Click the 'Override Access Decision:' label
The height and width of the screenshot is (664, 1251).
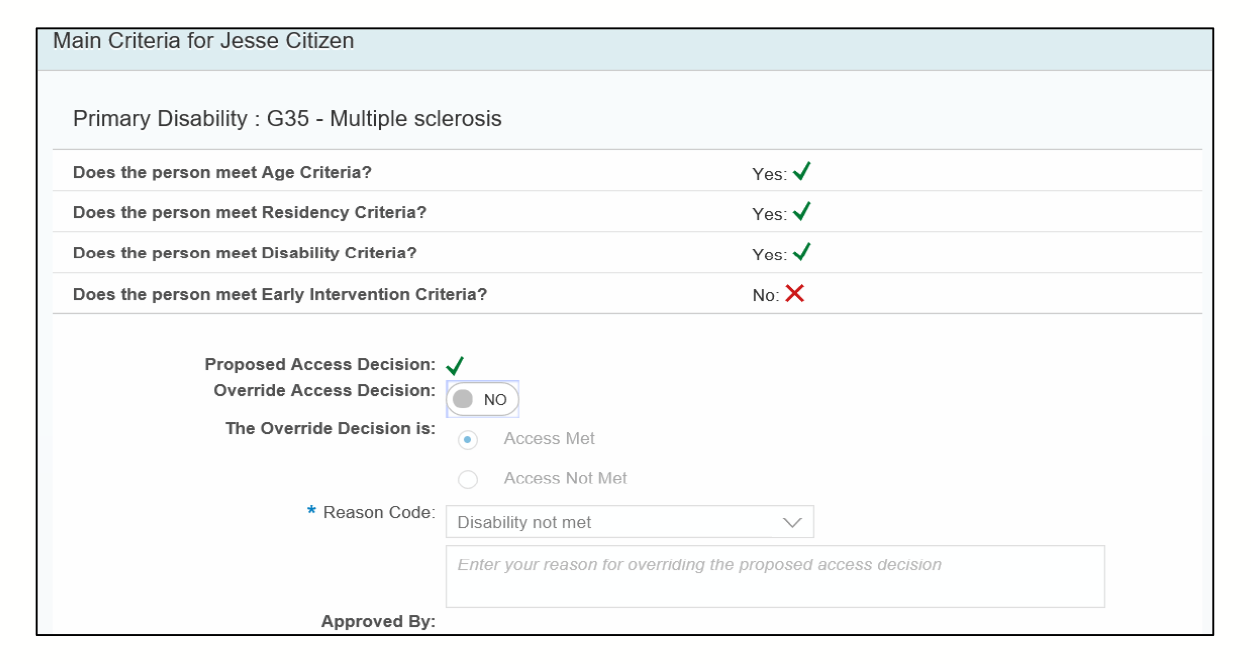(325, 389)
